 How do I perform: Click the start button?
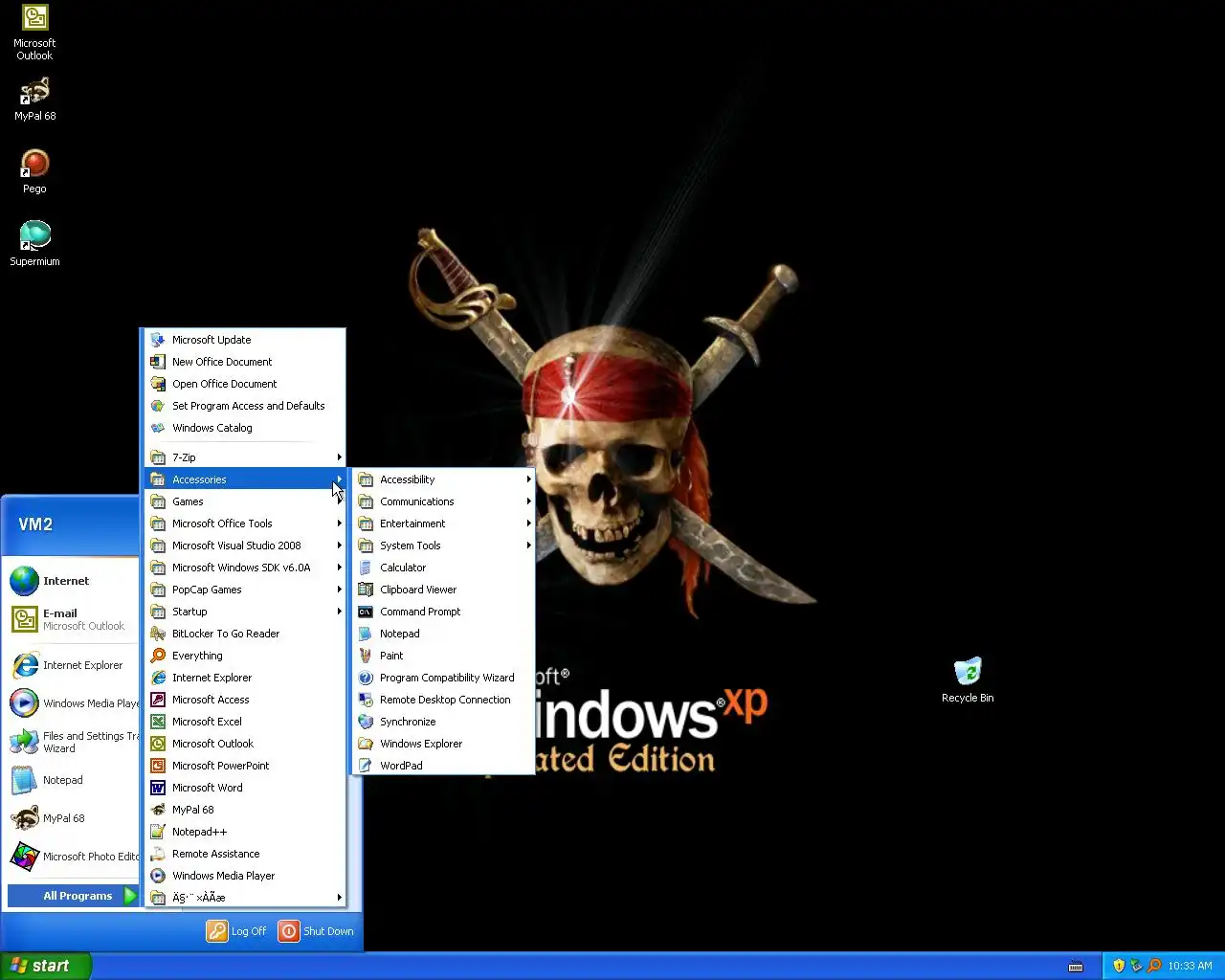[x=45, y=966]
